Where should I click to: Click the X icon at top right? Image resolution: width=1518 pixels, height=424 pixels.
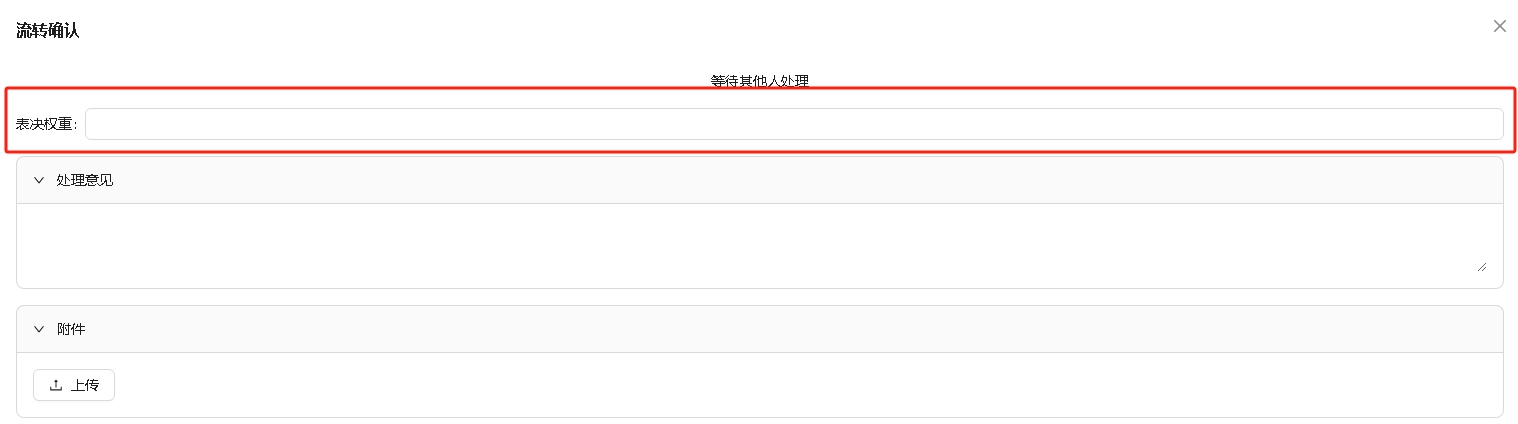(1499, 26)
